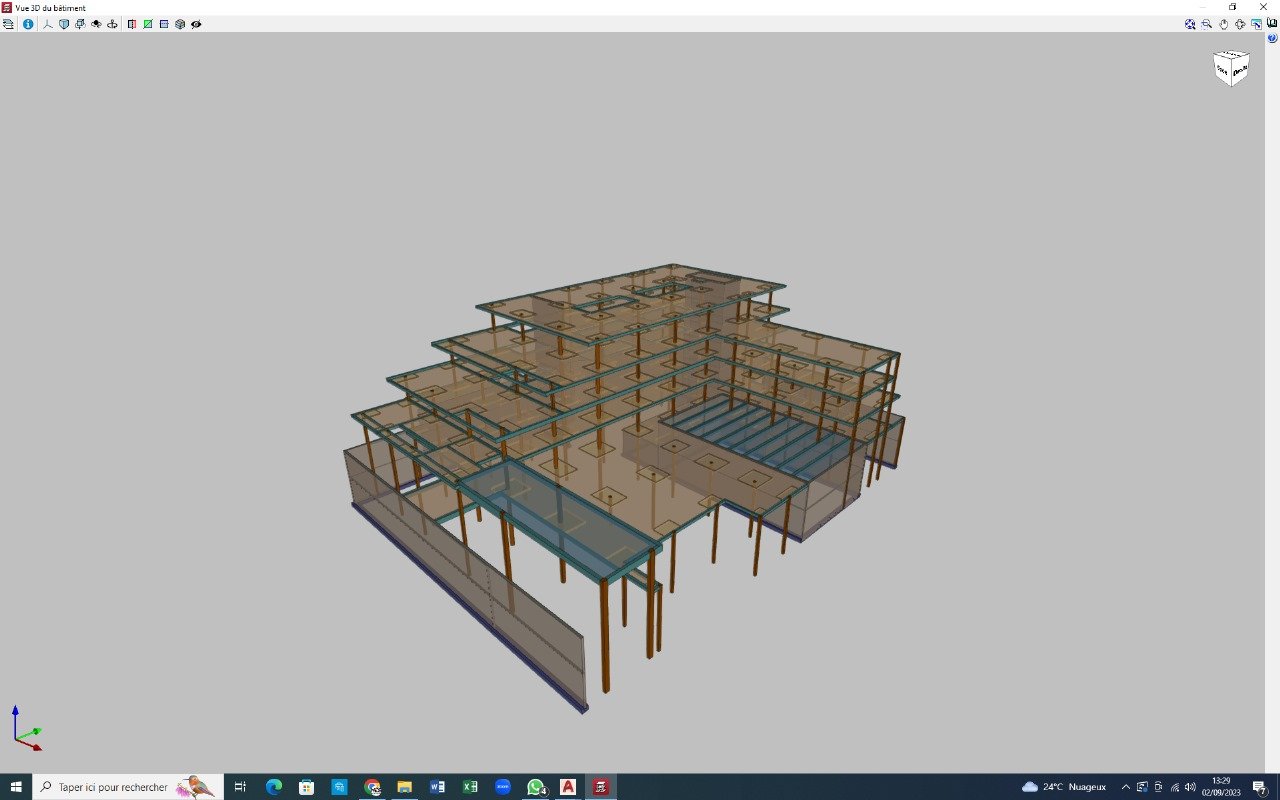Click the crossed-out eye visibility icon
The height and width of the screenshot is (800, 1280).
tap(196, 24)
